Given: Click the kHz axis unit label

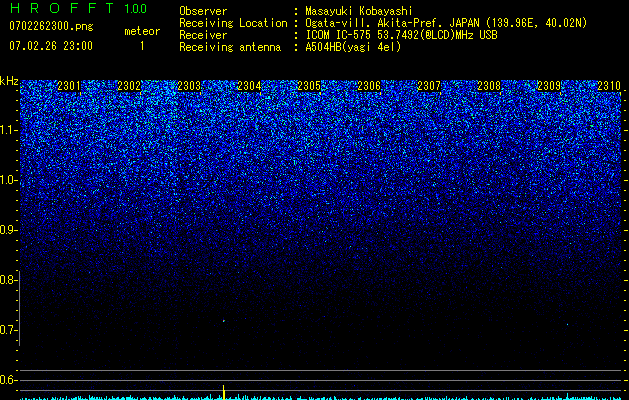Looking at the screenshot, I should pyautogui.click(x=9, y=81).
